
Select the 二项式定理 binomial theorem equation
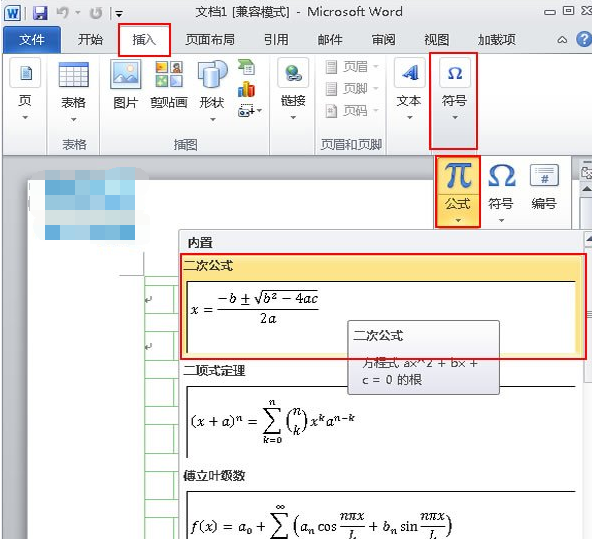click(x=381, y=422)
